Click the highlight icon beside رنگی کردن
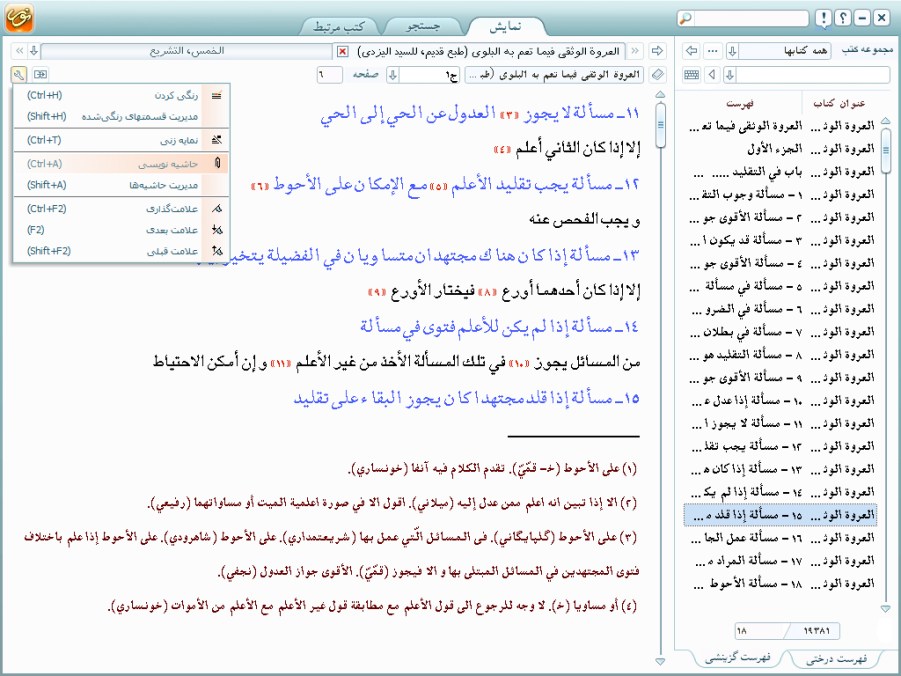Screen dimensions: 901x676 click(x=217, y=95)
